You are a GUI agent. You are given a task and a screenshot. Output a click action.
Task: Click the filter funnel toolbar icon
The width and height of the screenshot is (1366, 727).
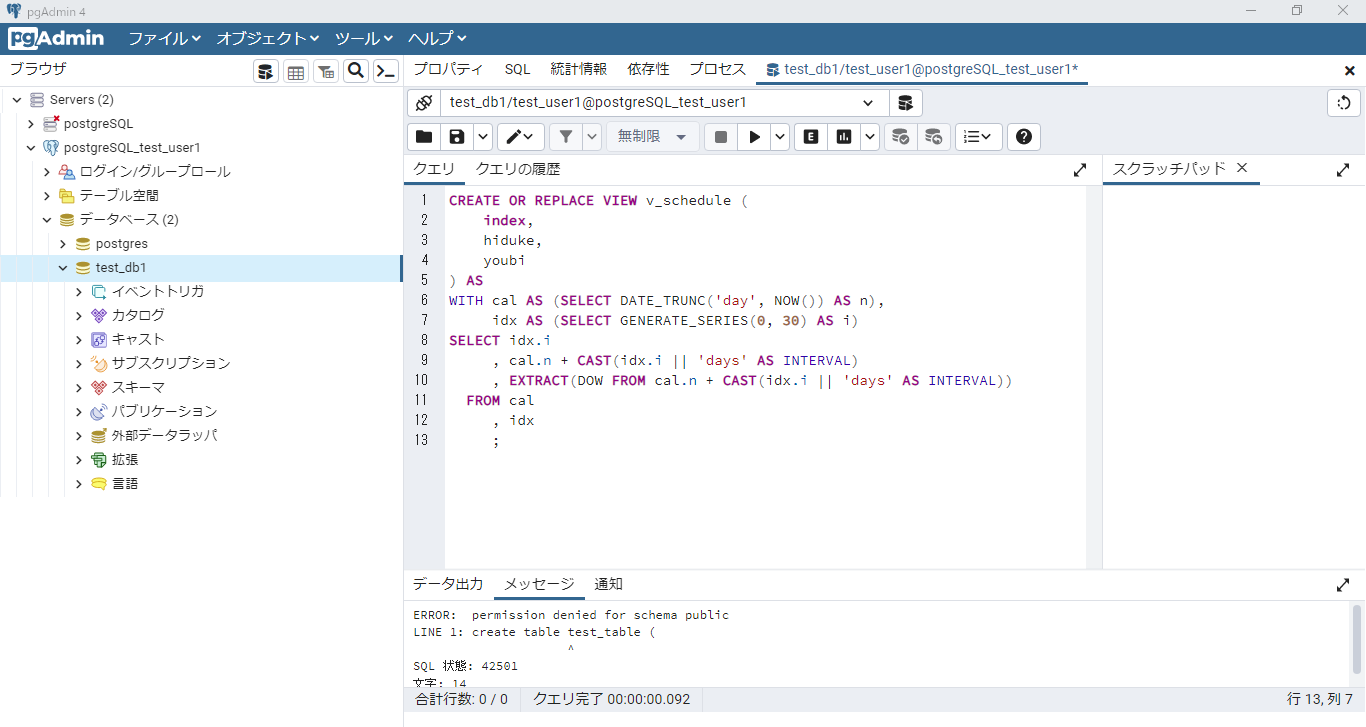click(565, 137)
